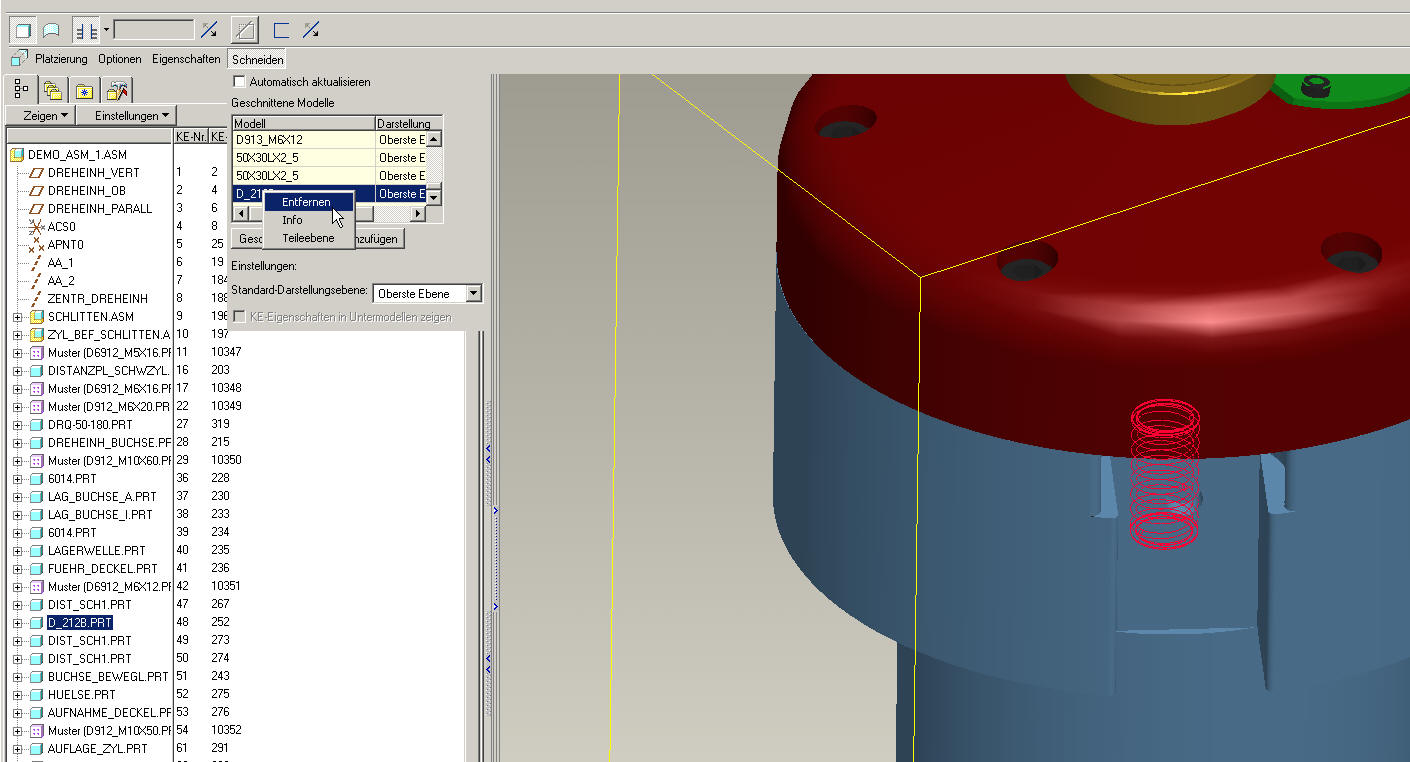Click the flip direction icon right of the value field
Image resolution: width=1410 pixels, height=762 pixels.
click(209, 31)
